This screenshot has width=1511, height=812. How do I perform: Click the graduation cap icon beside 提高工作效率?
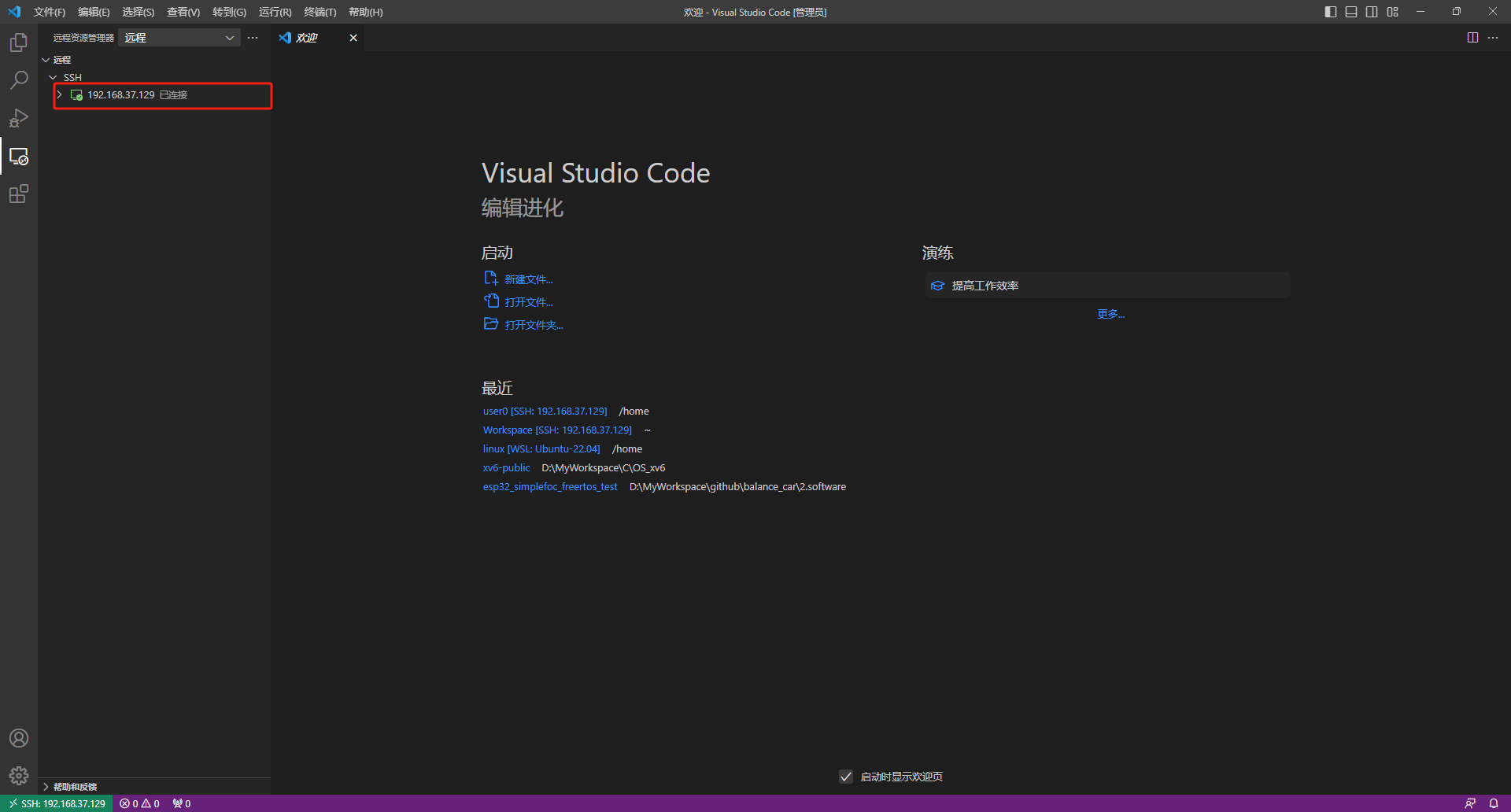(x=937, y=286)
